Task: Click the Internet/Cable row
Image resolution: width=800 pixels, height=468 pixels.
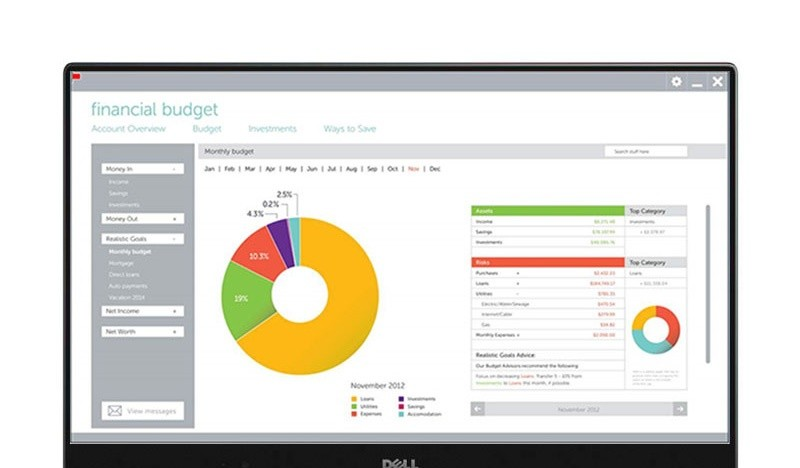Action: tap(547, 314)
